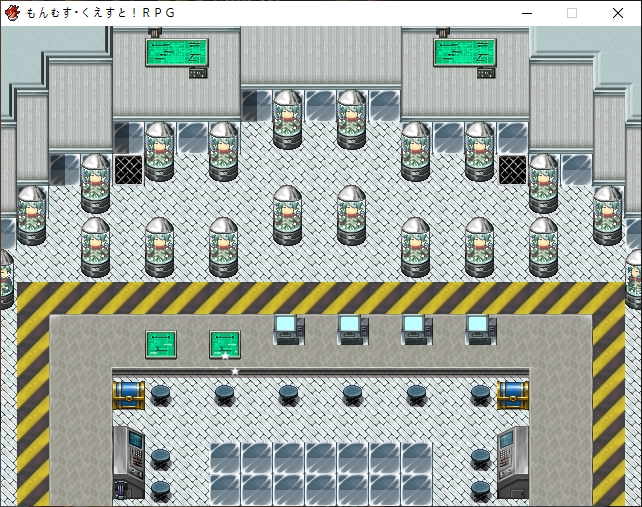Click the green counter panel with sparkling star

[225, 345]
